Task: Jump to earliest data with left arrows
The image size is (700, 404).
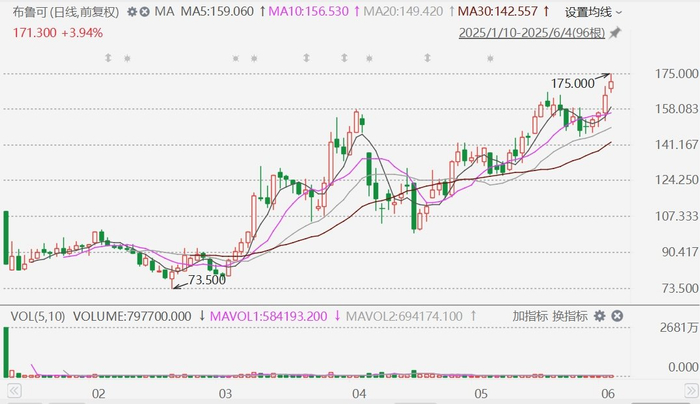Action: pyautogui.click(x=14, y=391)
